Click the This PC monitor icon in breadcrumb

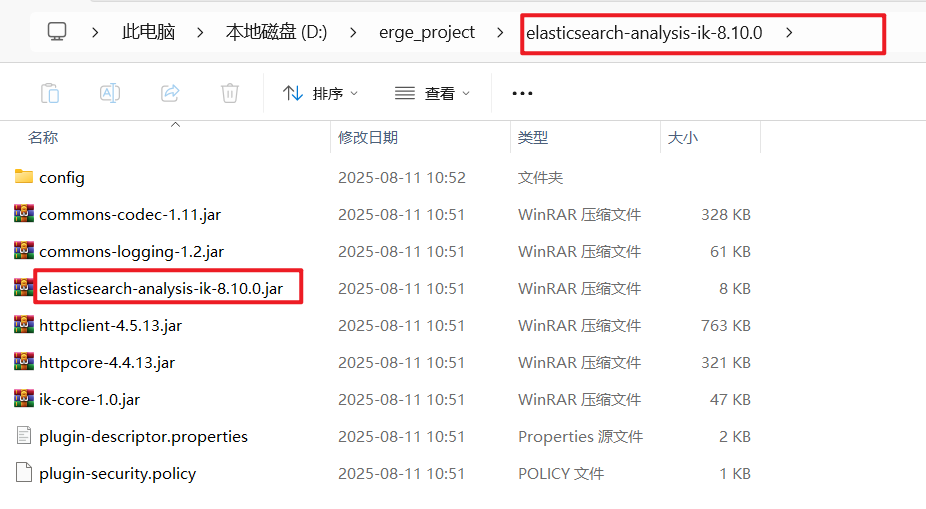click(57, 31)
